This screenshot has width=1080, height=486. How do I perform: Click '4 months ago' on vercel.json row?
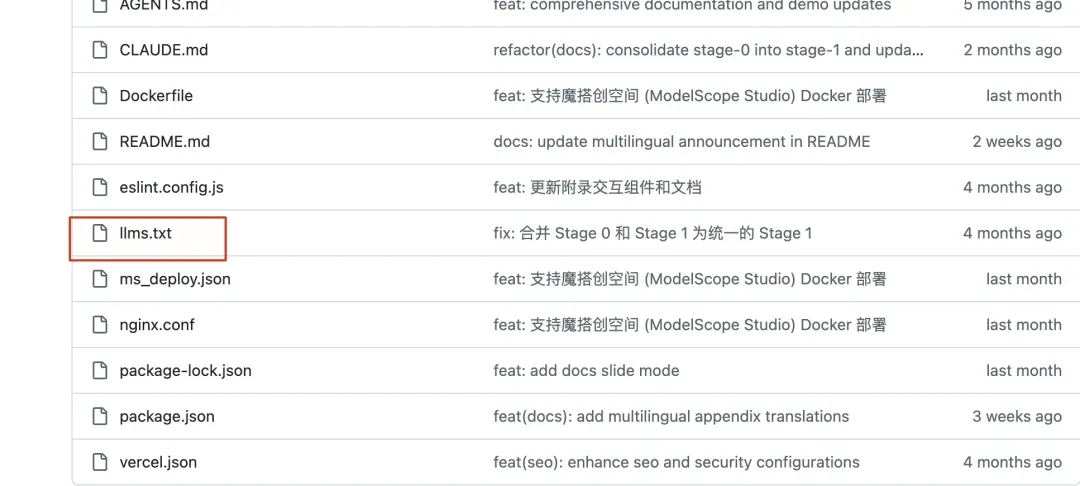(1012, 463)
